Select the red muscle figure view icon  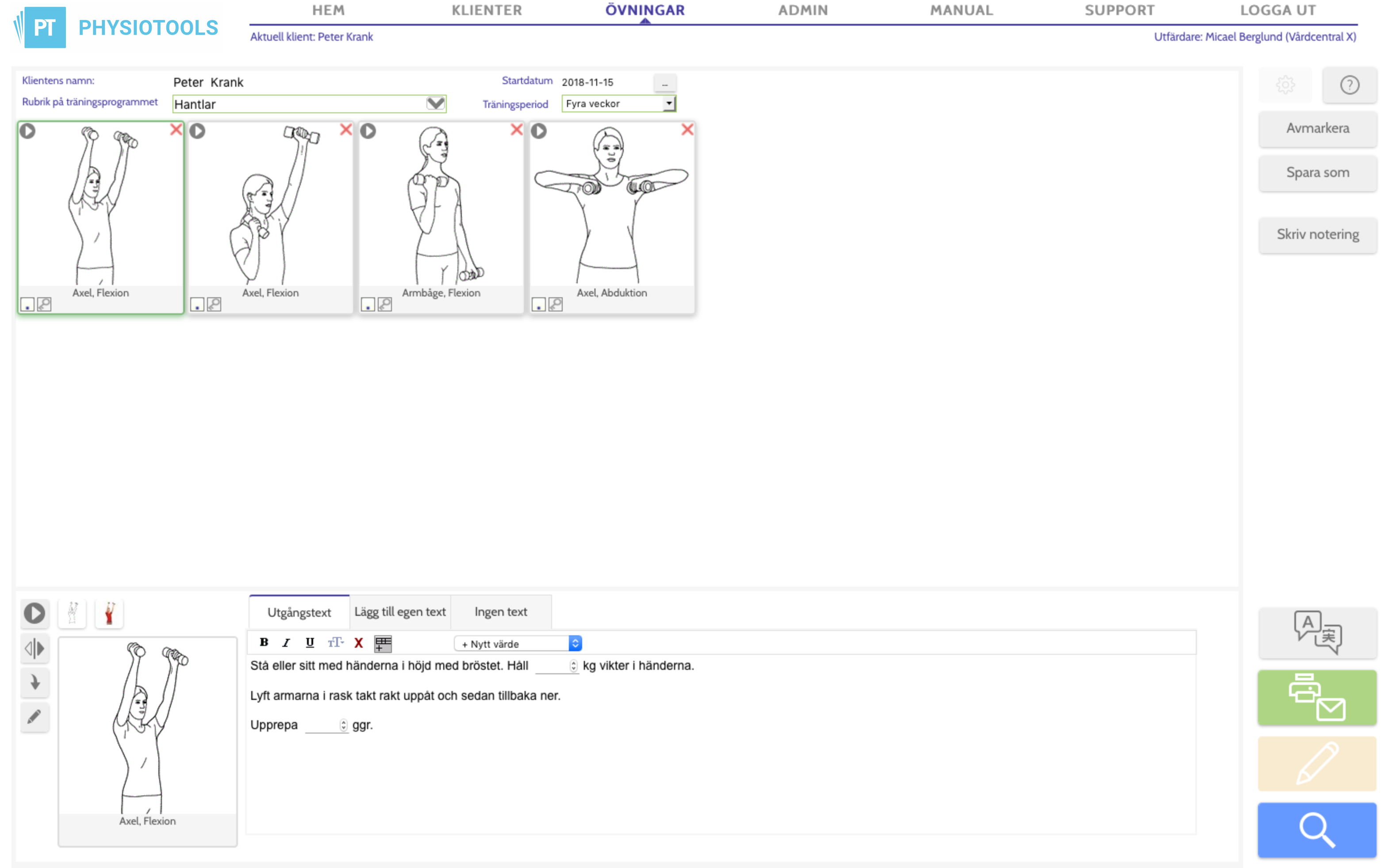coord(109,613)
